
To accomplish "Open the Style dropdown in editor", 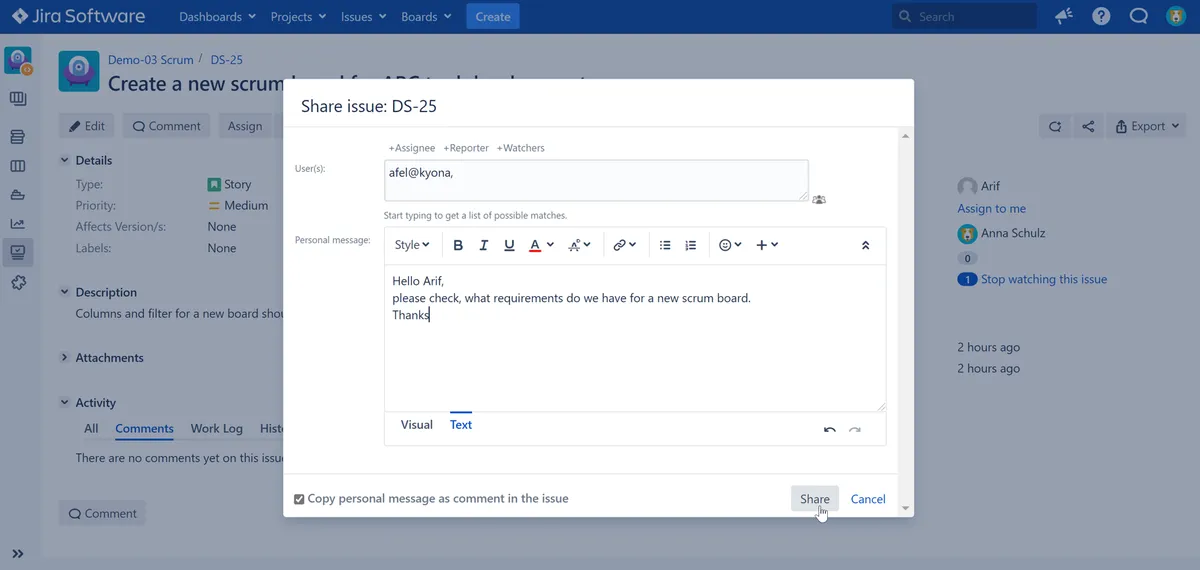I will coord(412,245).
